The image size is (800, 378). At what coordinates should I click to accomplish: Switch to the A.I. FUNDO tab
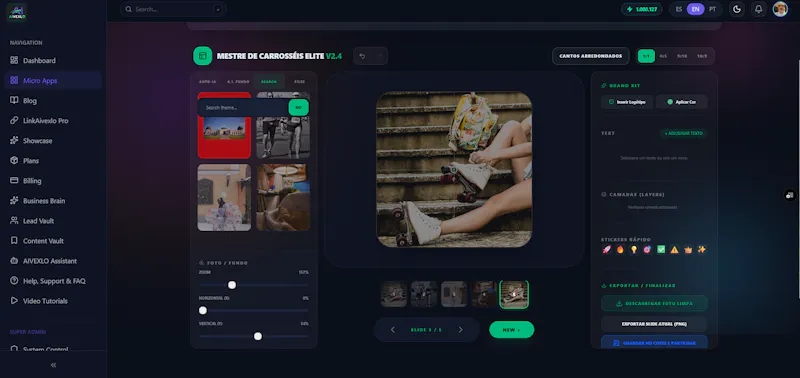pos(238,82)
